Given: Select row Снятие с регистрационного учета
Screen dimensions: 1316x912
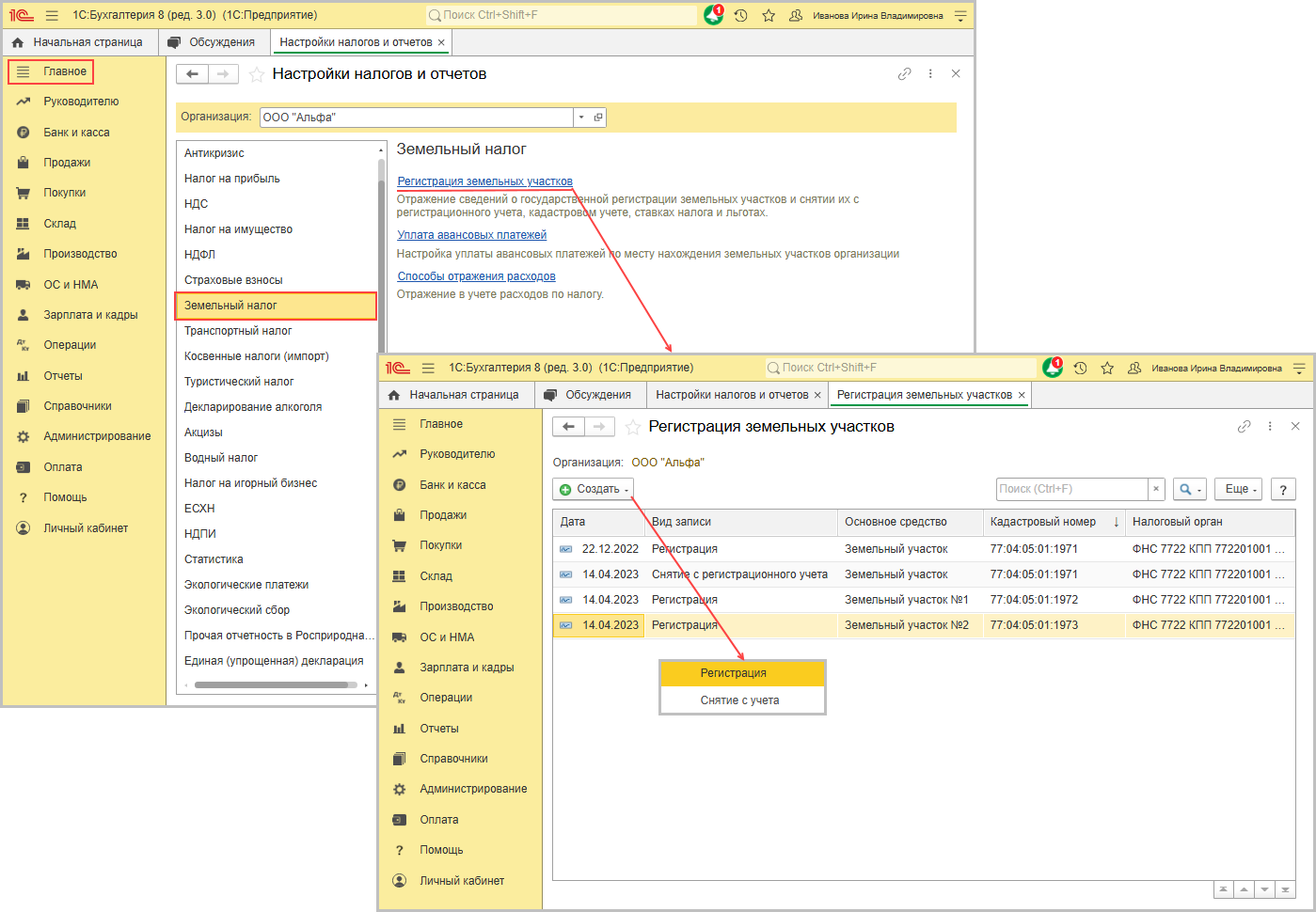Looking at the screenshot, I should 924,574.
